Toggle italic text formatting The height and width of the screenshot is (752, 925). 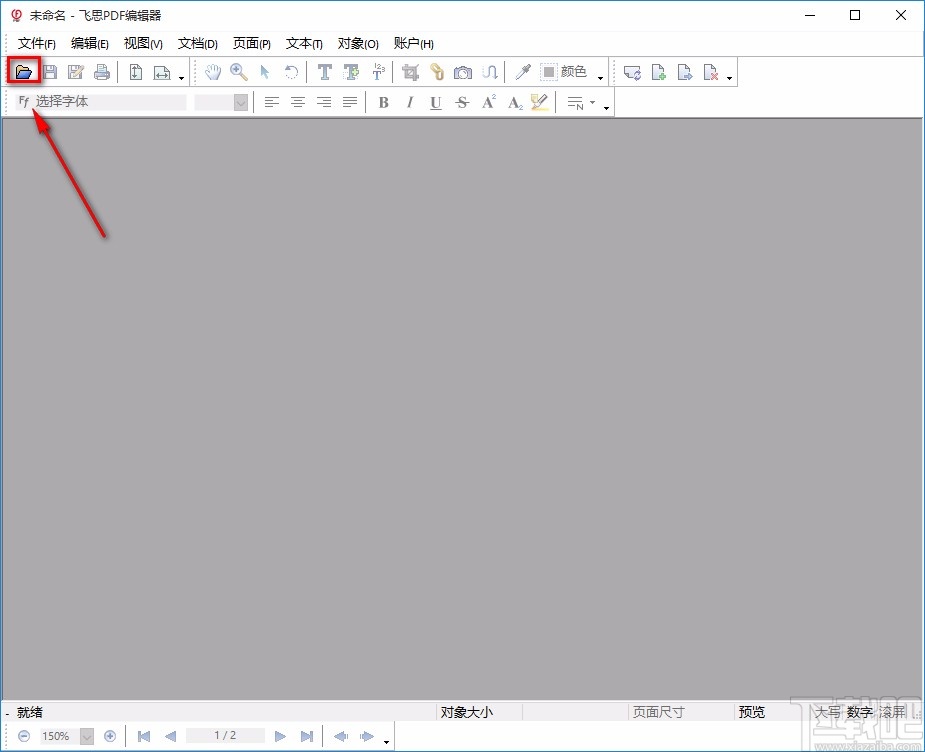tap(409, 101)
